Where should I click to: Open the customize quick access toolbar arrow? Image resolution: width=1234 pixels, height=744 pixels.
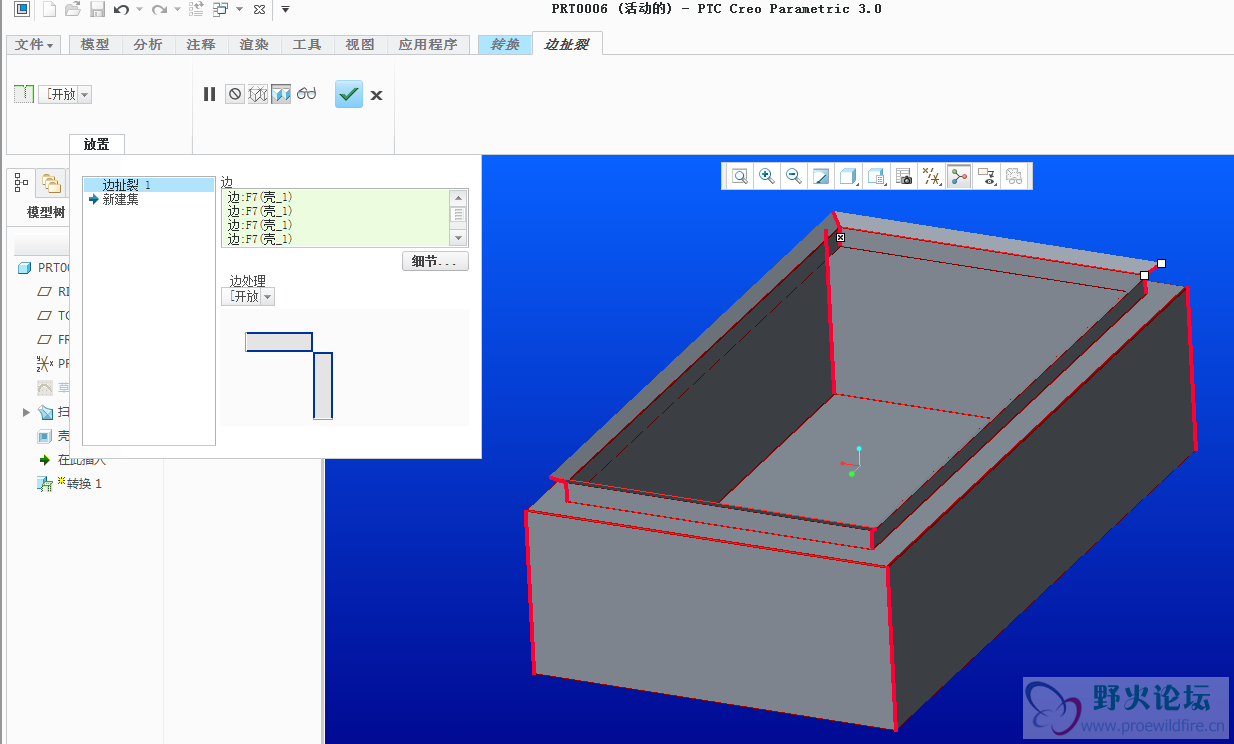pyautogui.click(x=285, y=9)
